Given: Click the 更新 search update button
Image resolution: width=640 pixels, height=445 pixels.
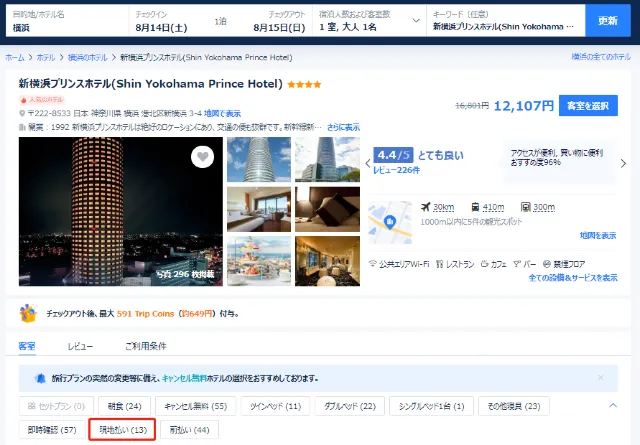Looking at the screenshot, I should pyautogui.click(x=608, y=20).
